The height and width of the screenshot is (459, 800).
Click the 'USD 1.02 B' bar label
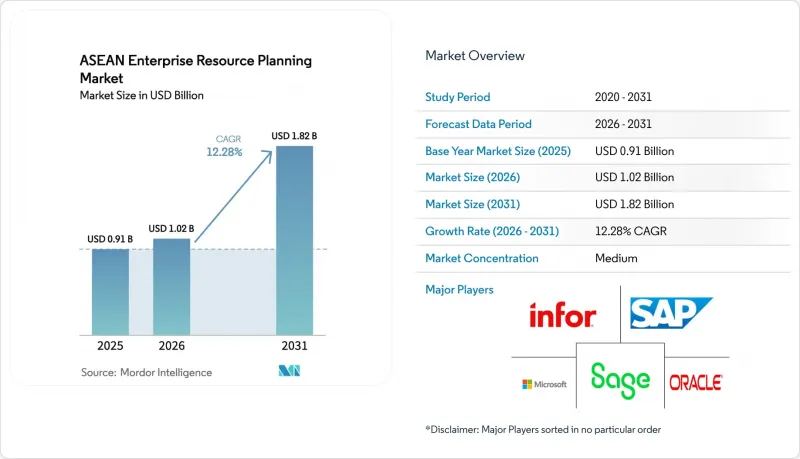pyautogui.click(x=171, y=228)
